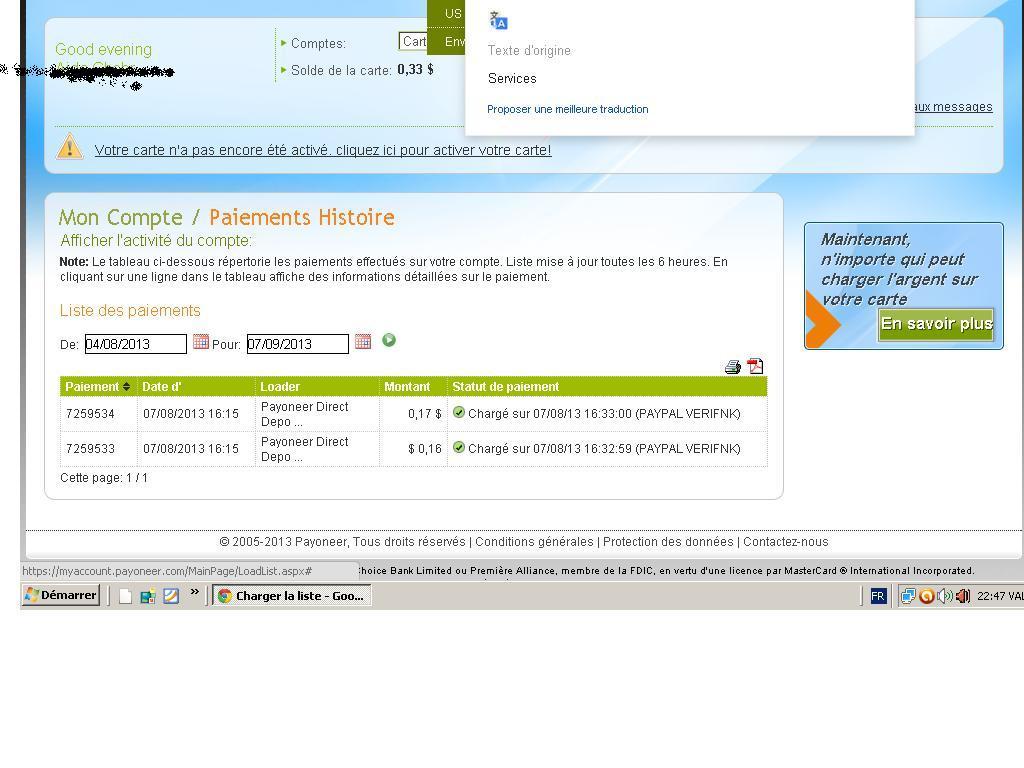Click the green arrow bullet beside Comptes
This screenshot has width=1024, height=768.
pyautogui.click(x=283, y=43)
